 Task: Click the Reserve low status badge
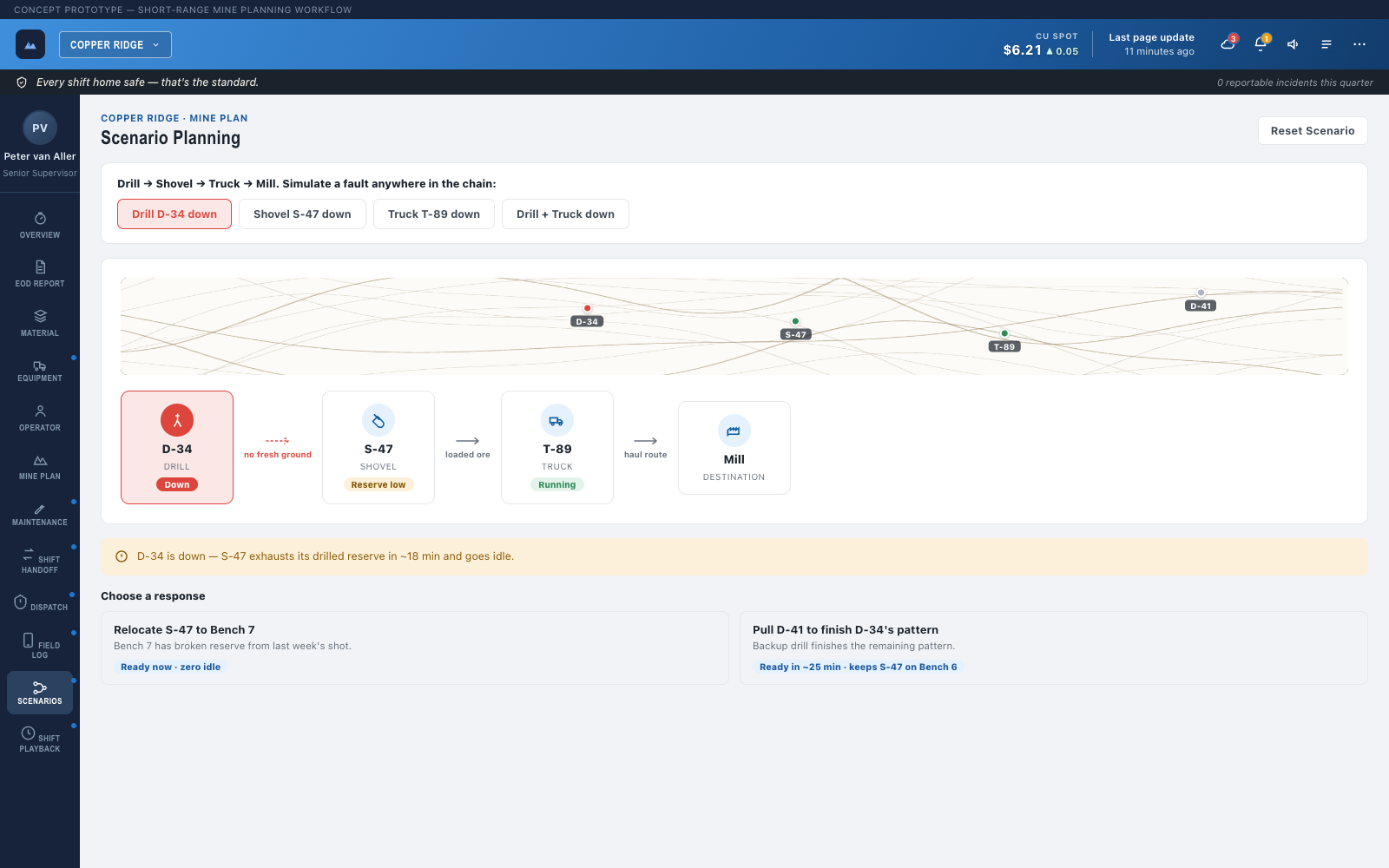(379, 485)
